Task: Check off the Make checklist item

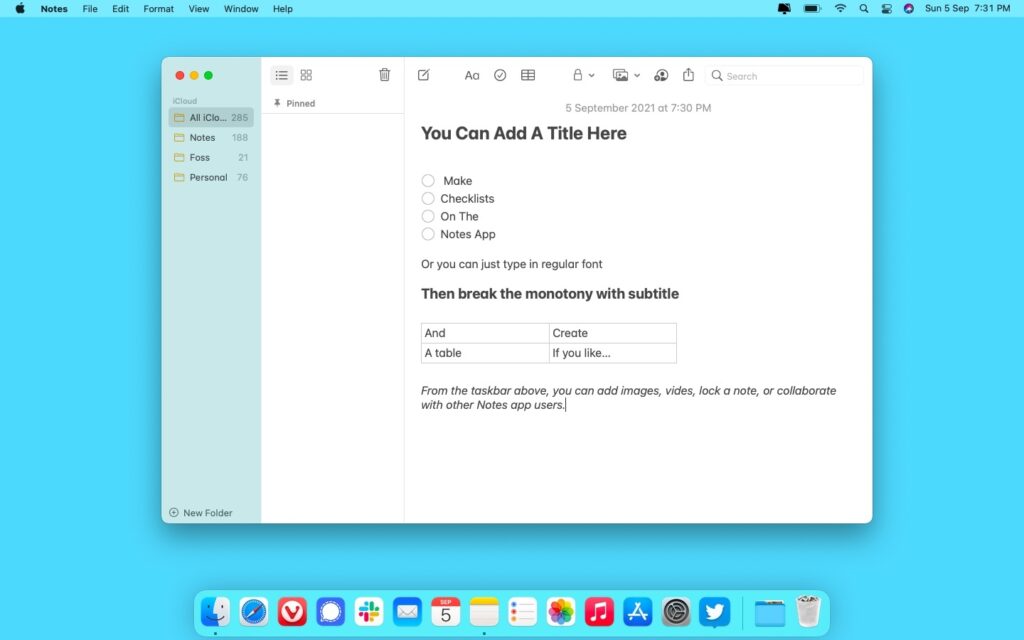Action: point(428,180)
